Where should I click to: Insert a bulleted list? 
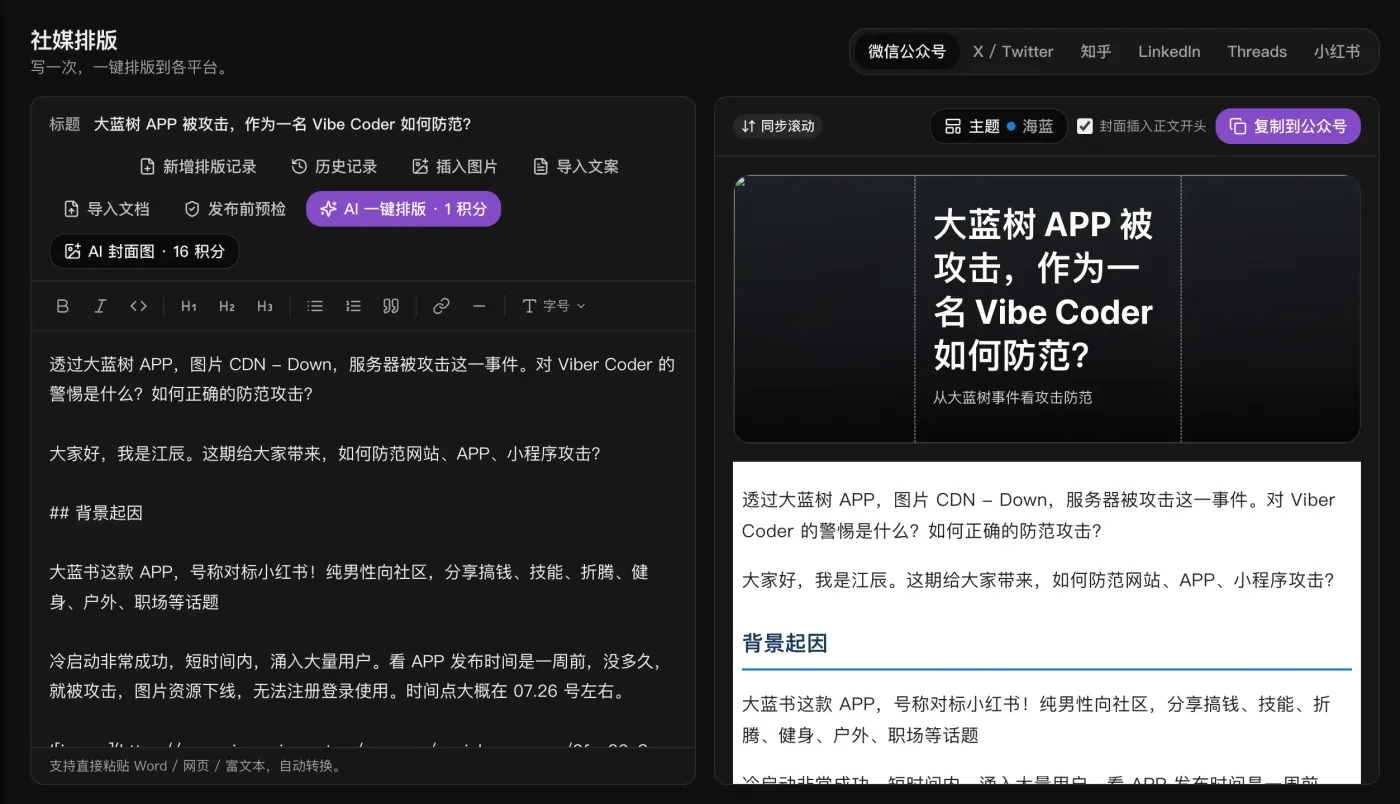(x=315, y=306)
